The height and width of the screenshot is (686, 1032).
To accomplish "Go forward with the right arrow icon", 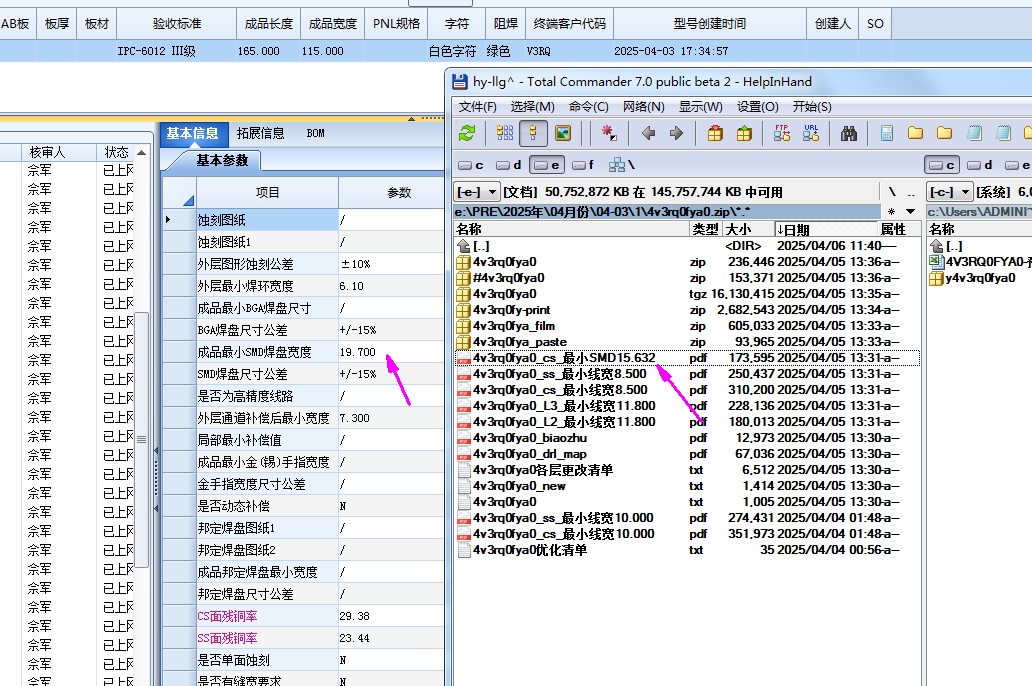I will [676, 134].
